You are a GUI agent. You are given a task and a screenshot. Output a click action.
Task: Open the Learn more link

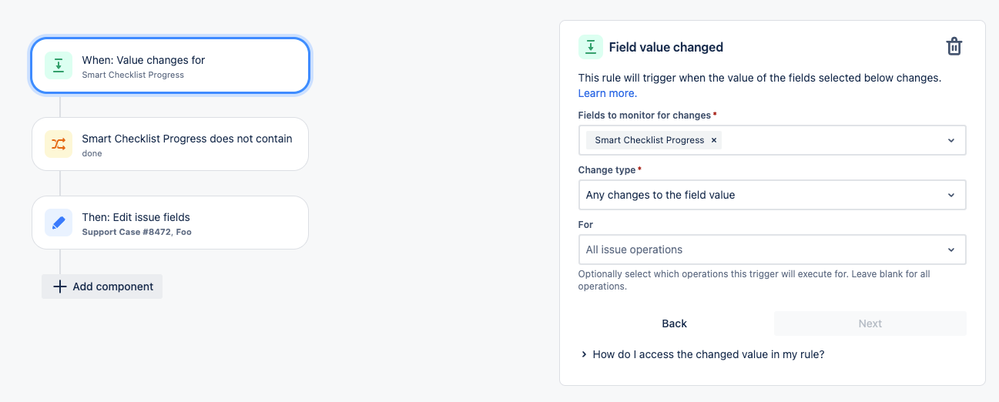[607, 93]
